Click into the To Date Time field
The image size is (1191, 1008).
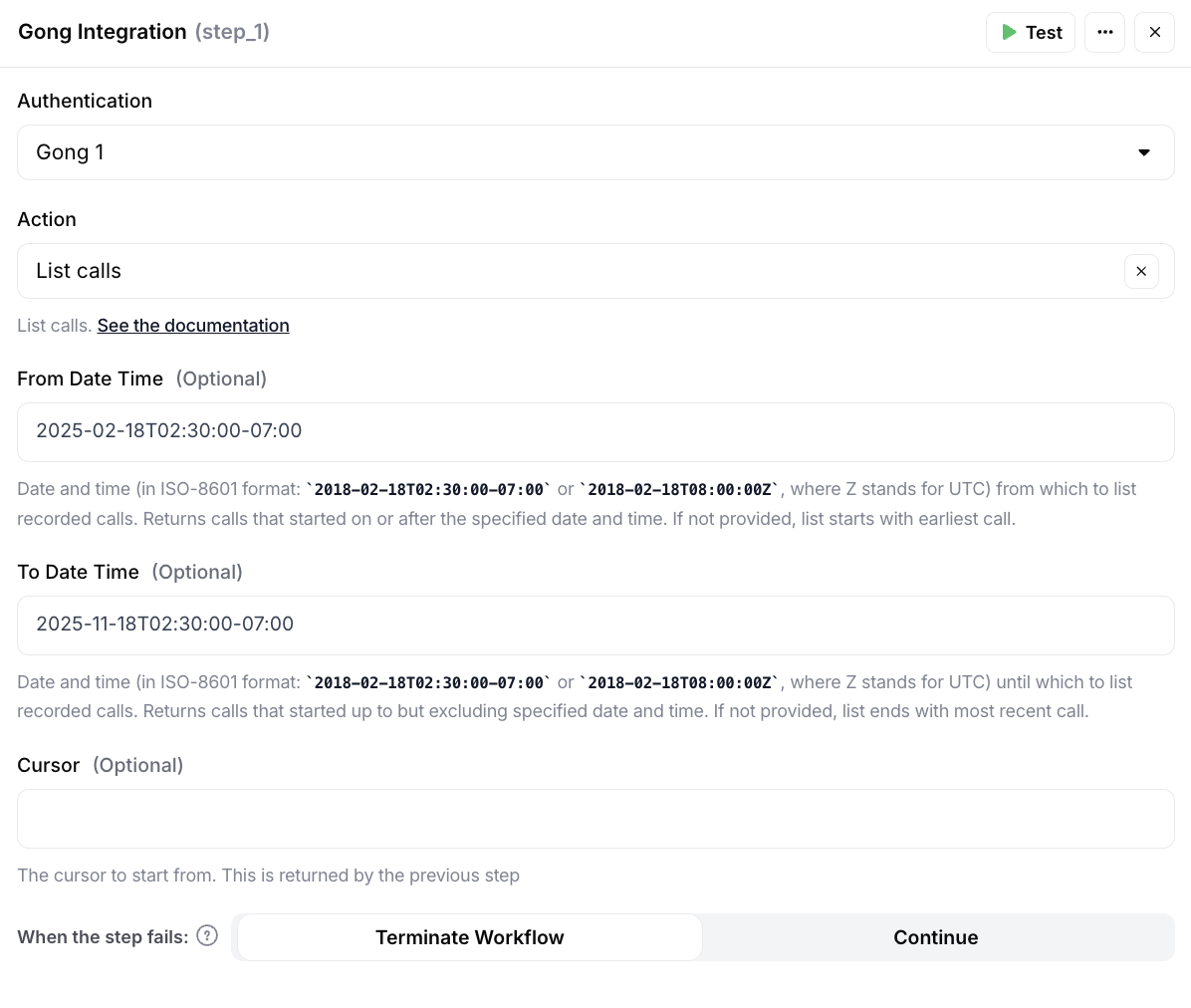coord(595,625)
